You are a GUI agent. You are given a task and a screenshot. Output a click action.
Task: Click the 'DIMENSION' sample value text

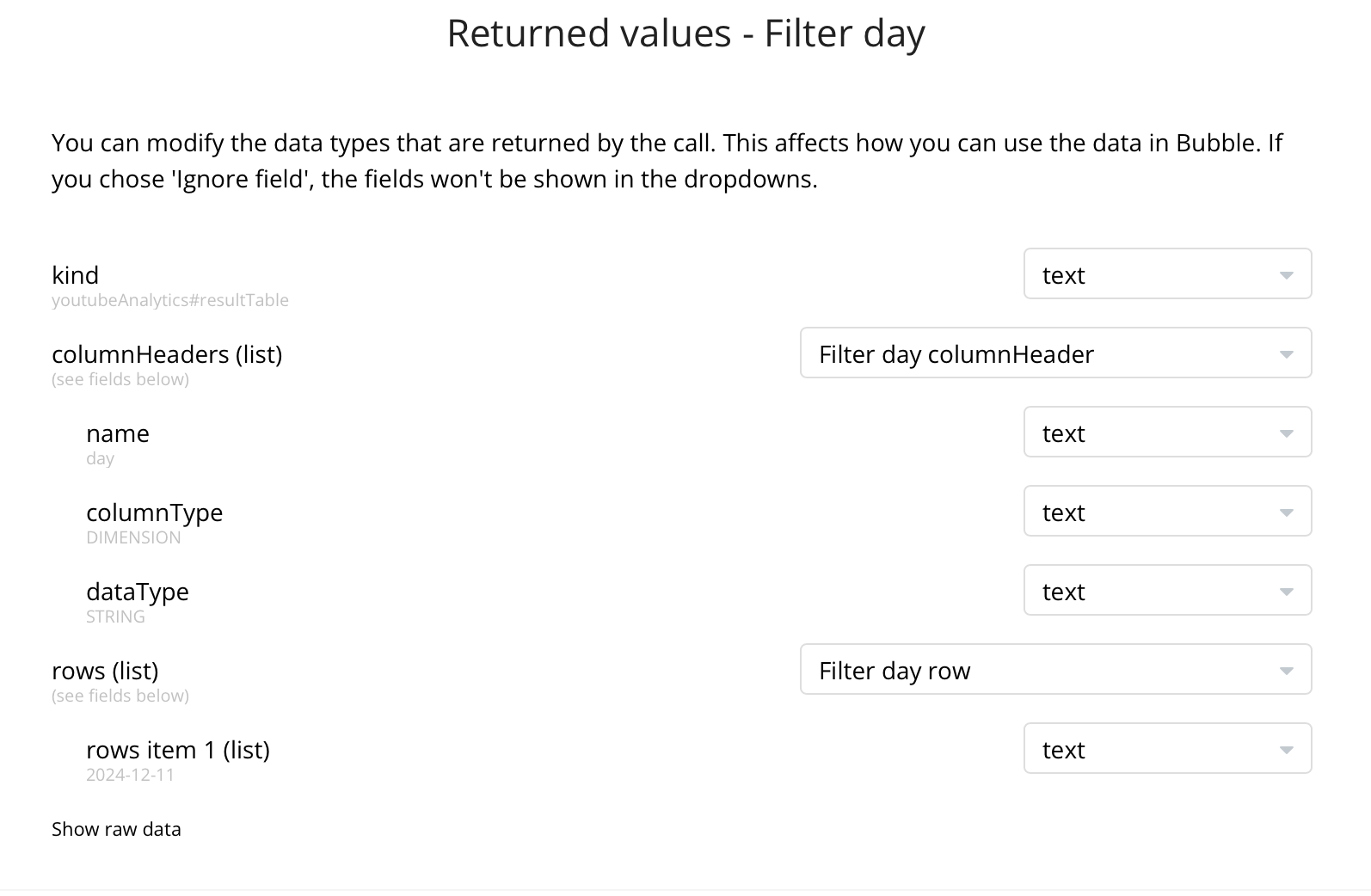pos(133,537)
